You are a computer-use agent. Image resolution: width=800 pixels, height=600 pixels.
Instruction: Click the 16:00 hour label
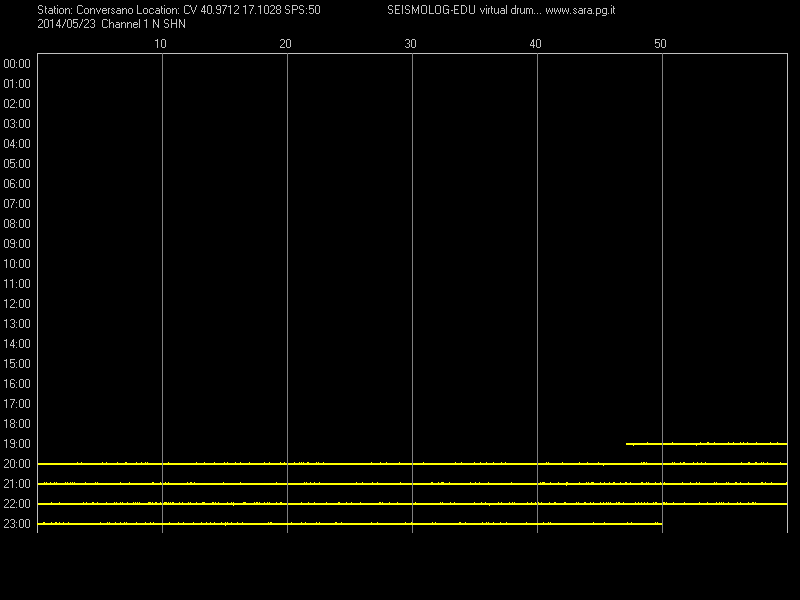17,384
